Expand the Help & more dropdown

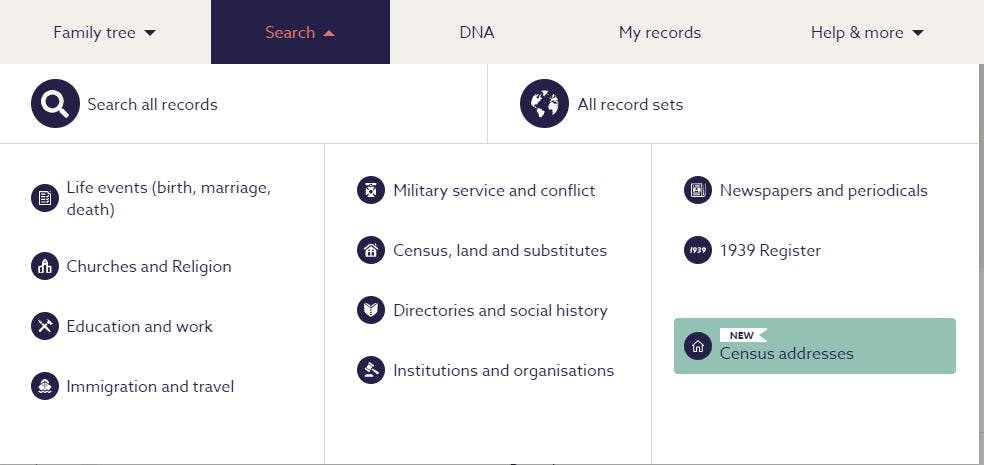coord(867,32)
